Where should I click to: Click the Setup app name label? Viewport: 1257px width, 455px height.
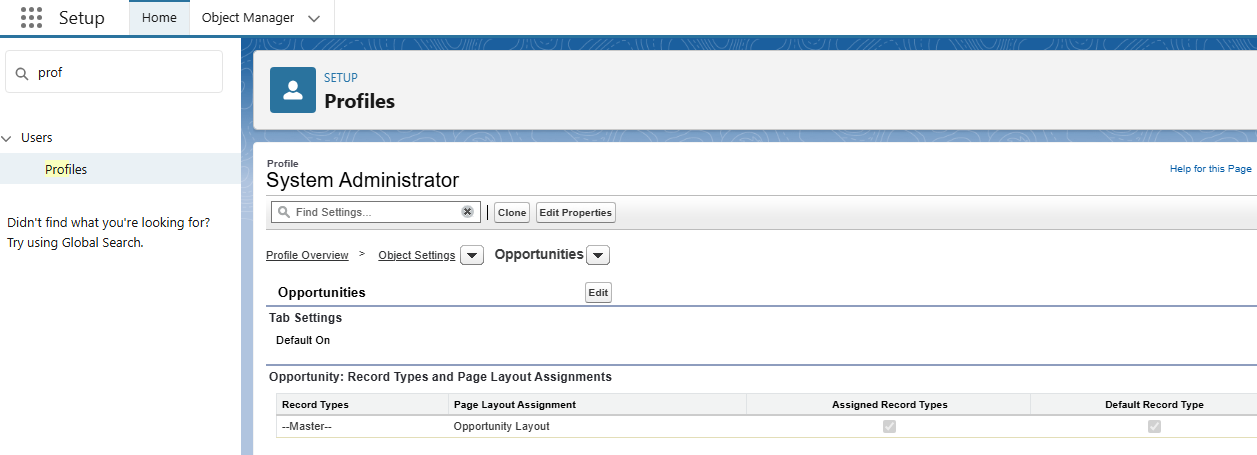(x=81, y=18)
